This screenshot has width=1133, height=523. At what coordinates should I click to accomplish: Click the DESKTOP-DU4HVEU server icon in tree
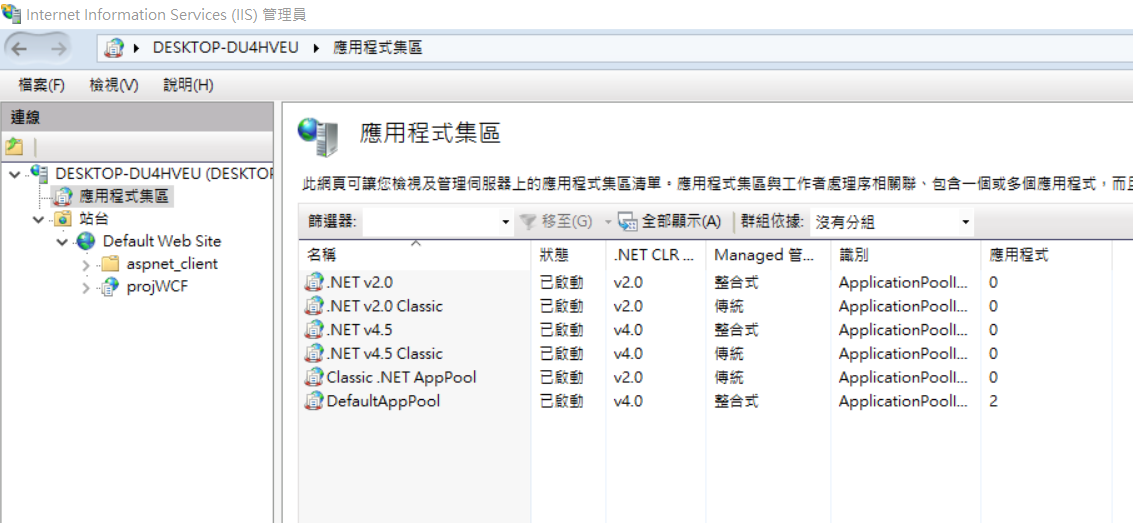click(x=40, y=173)
